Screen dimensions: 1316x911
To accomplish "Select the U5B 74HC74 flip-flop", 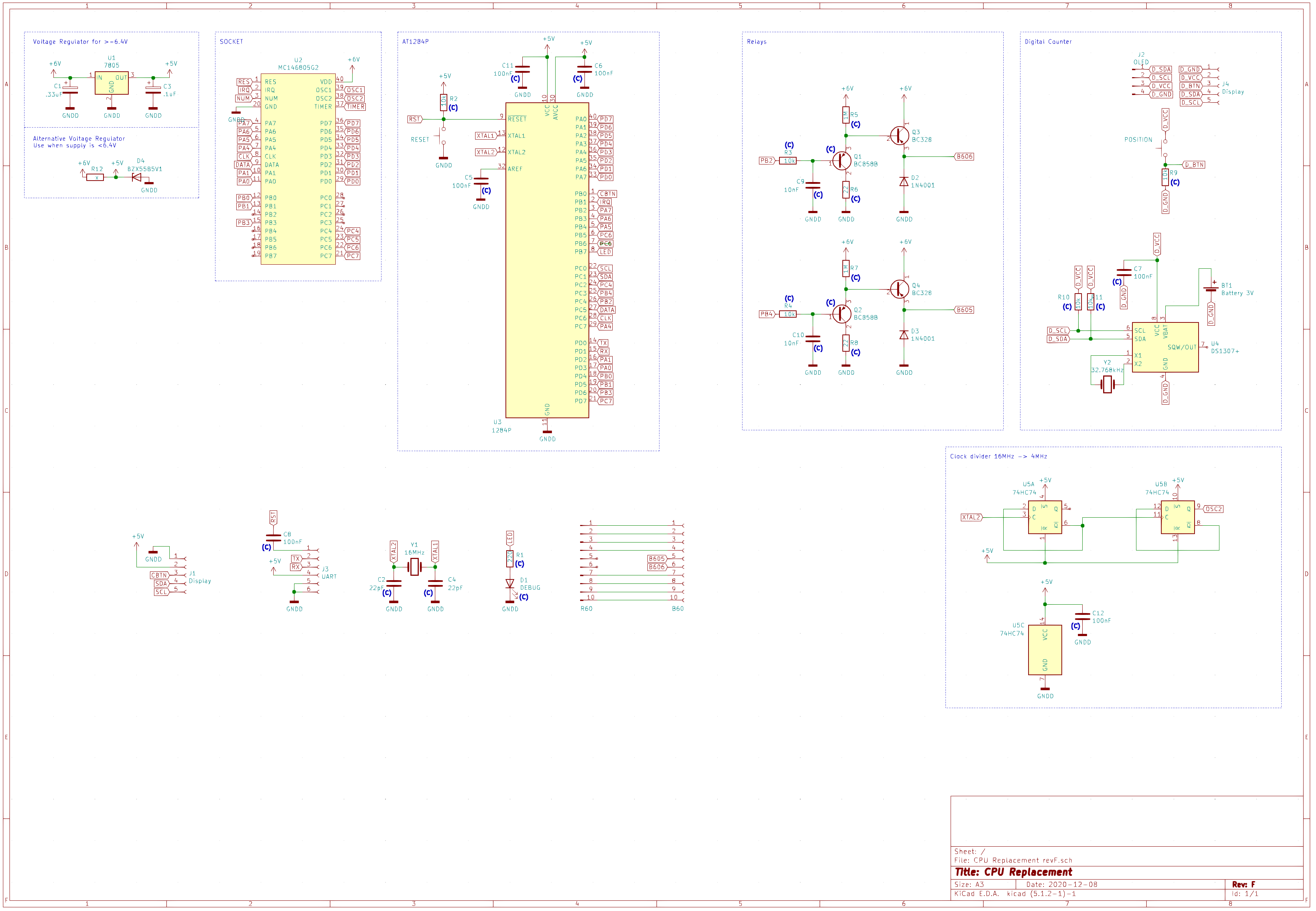I will (x=1178, y=517).
